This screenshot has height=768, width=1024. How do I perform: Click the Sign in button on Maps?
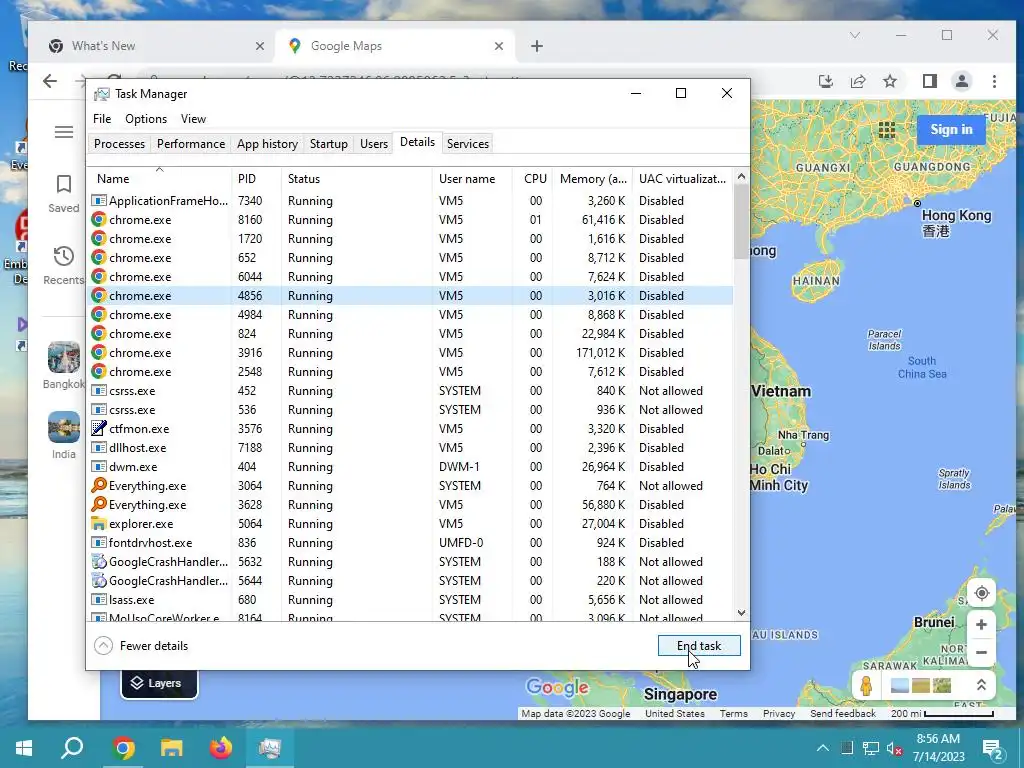tap(952, 129)
